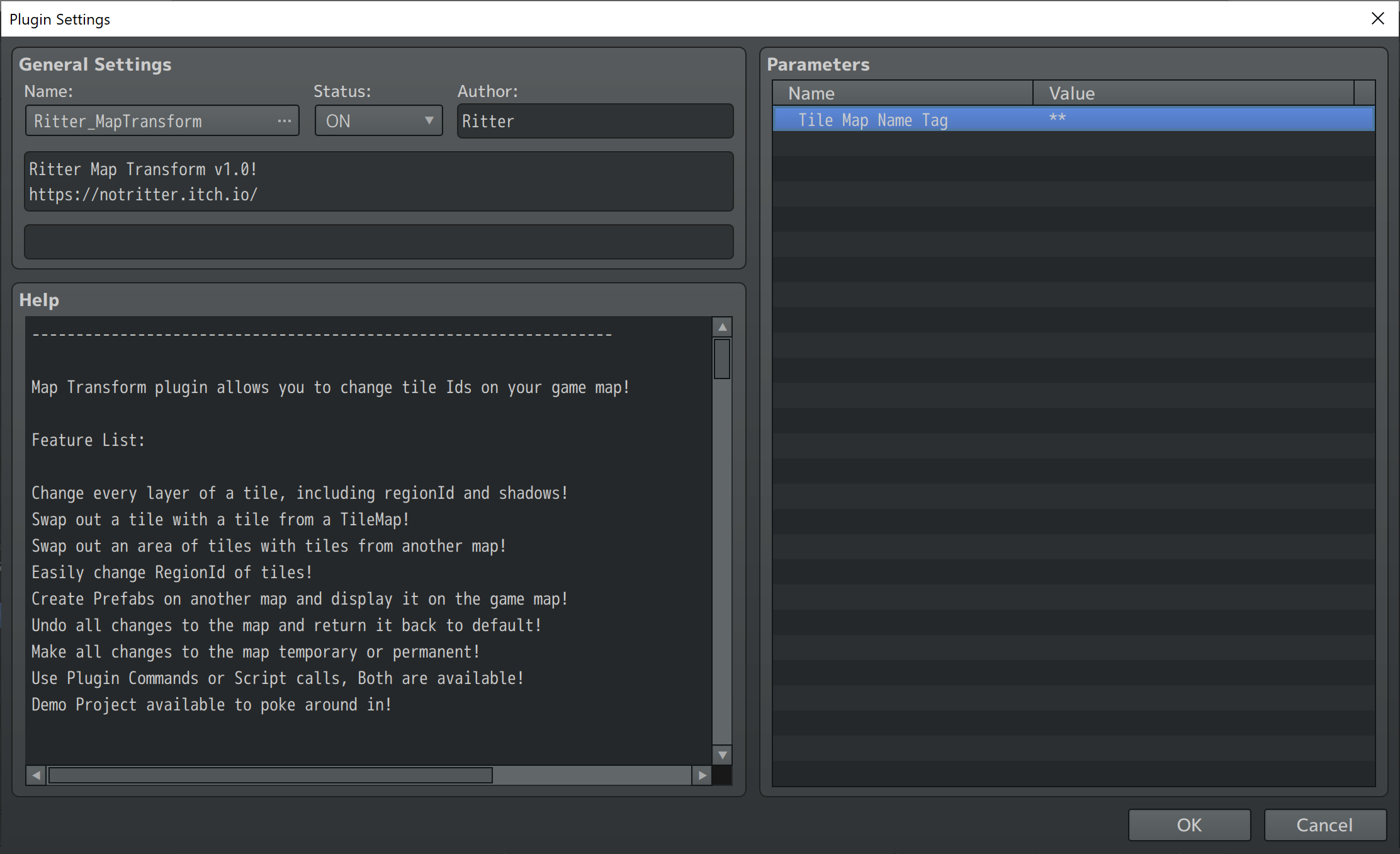Close the Plugin Settings window
The image size is (1400, 854).
click(x=1378, y=19)
